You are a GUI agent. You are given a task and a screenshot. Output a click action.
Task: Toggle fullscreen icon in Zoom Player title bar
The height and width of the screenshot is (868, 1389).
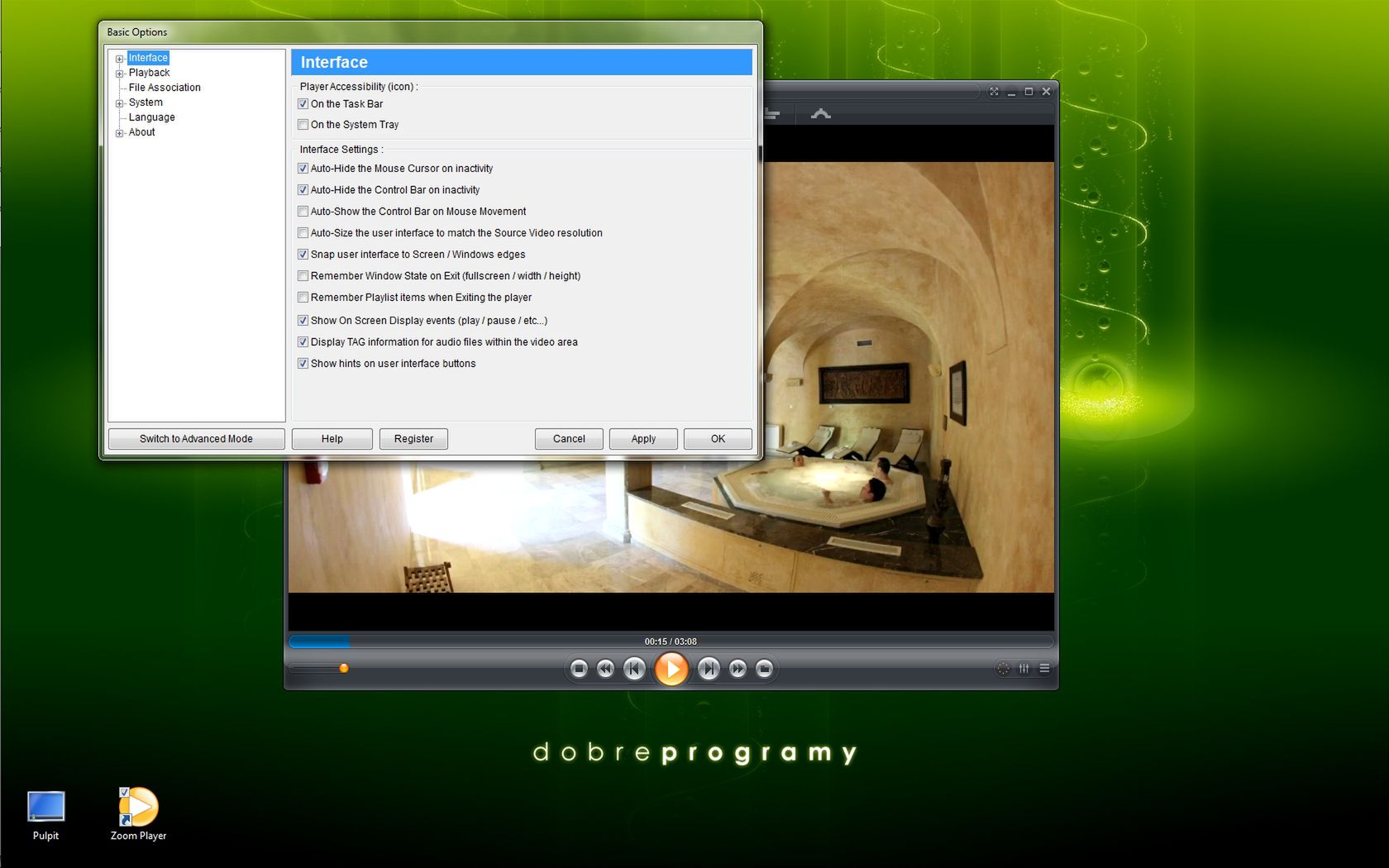click(x=994, y=92)
